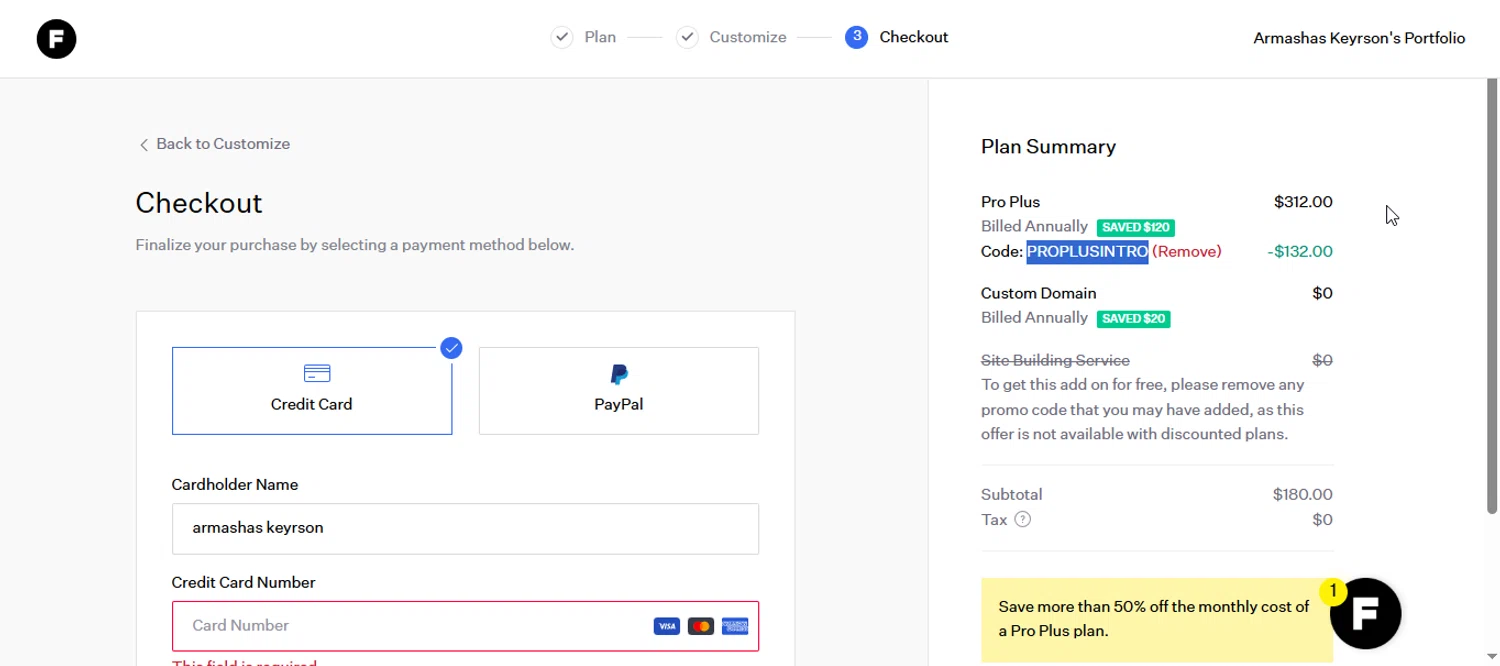1500x666 pixels.
Task: Click the Checkout step label
Action: [914, 37]
